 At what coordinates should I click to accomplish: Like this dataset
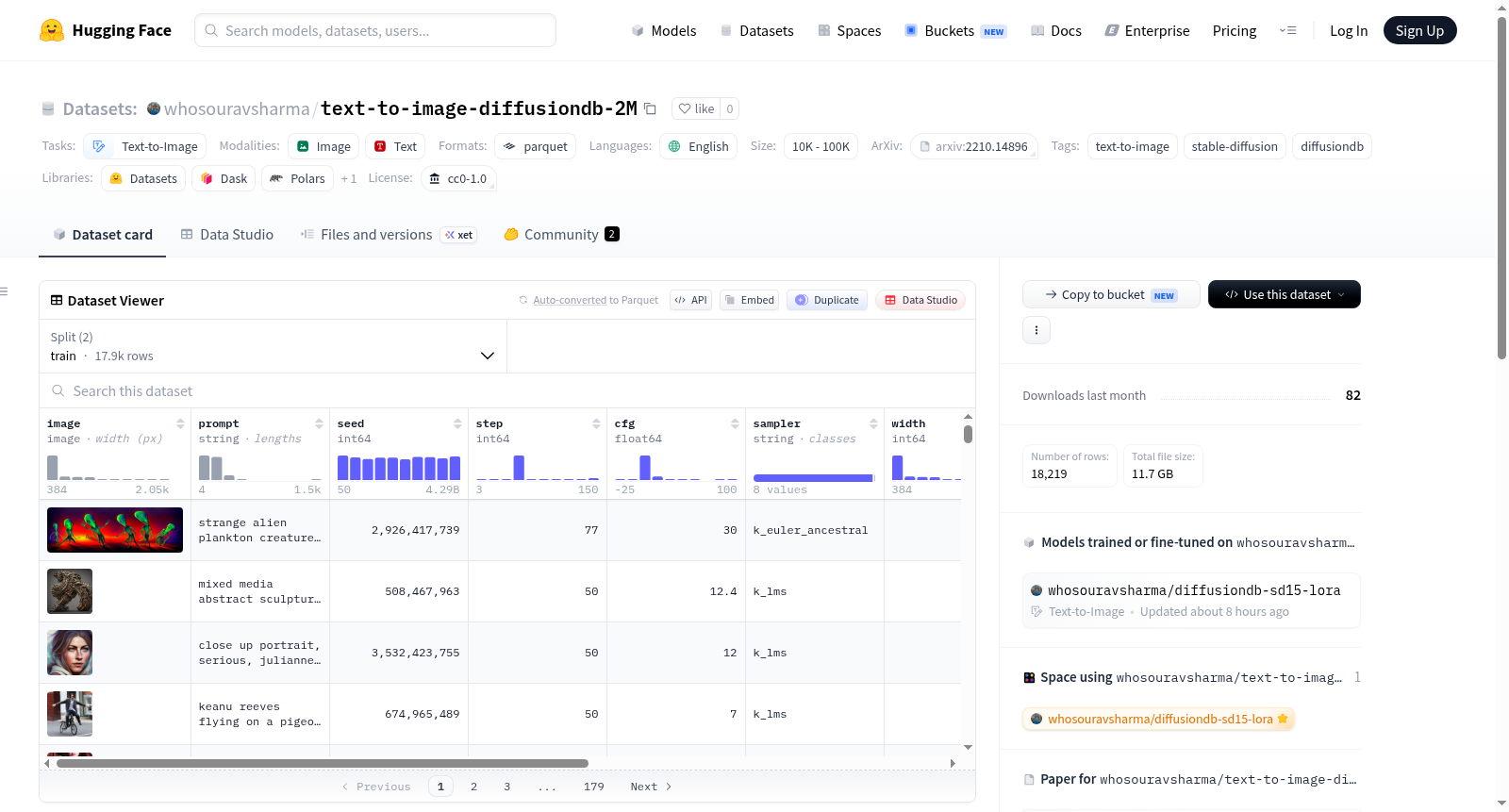tap(696, 108)
